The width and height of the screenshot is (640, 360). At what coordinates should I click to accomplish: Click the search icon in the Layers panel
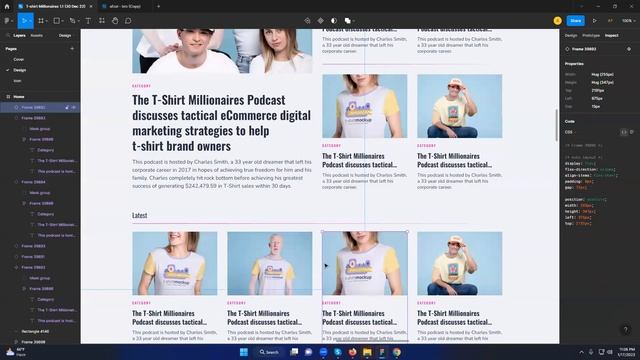coord(8,36)
